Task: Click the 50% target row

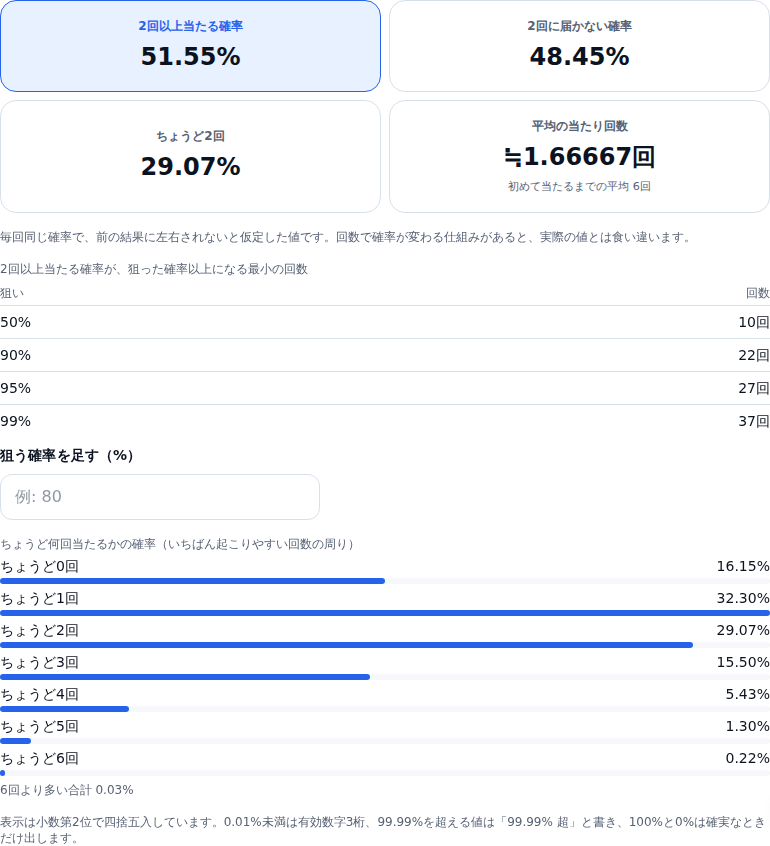Action: pos(385,322)
